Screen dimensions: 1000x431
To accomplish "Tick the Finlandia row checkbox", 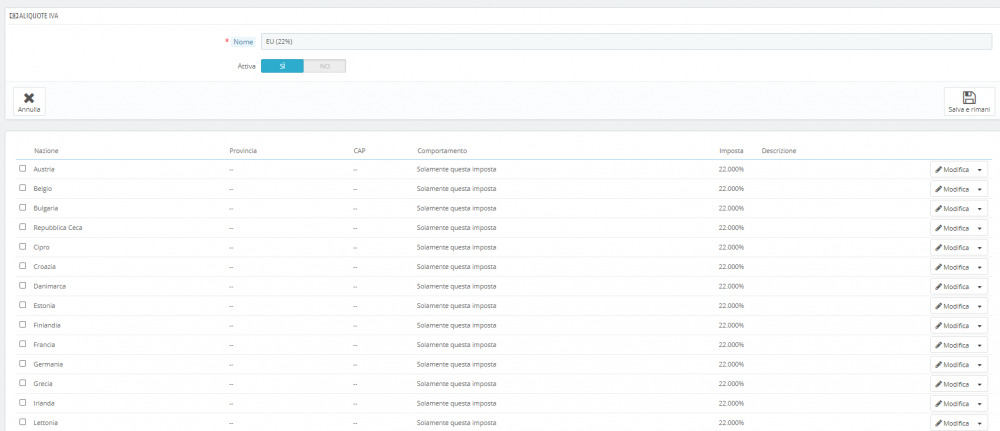I will 23,325.
